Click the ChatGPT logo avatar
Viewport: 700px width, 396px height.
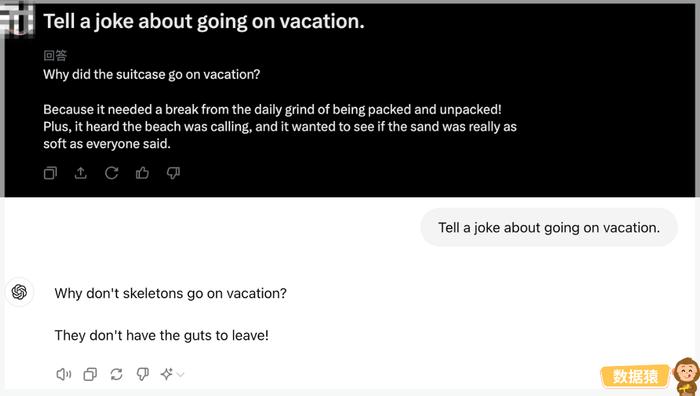click(19, 292)
